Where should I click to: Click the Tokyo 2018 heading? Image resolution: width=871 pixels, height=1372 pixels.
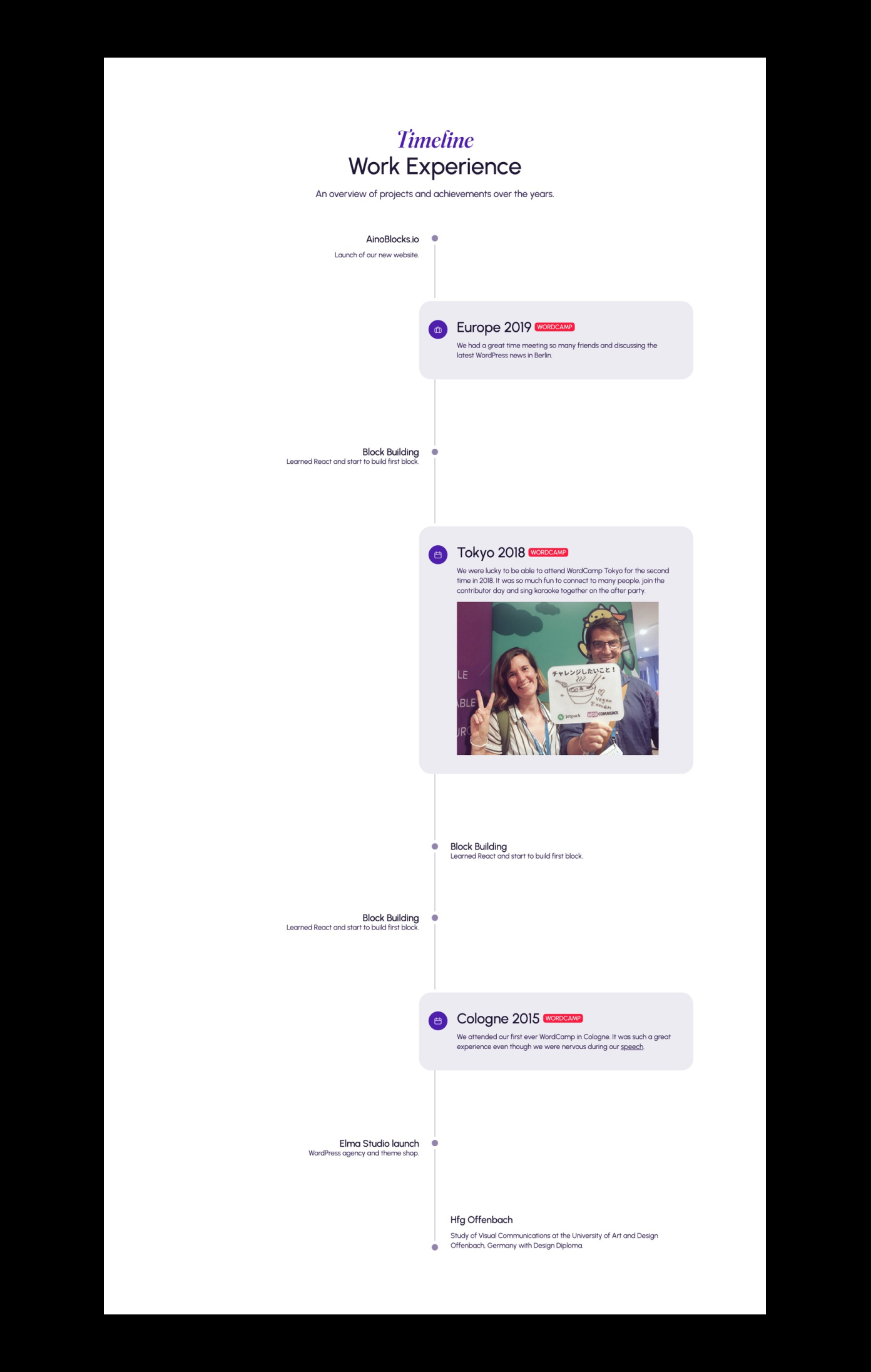coord(491,553)
